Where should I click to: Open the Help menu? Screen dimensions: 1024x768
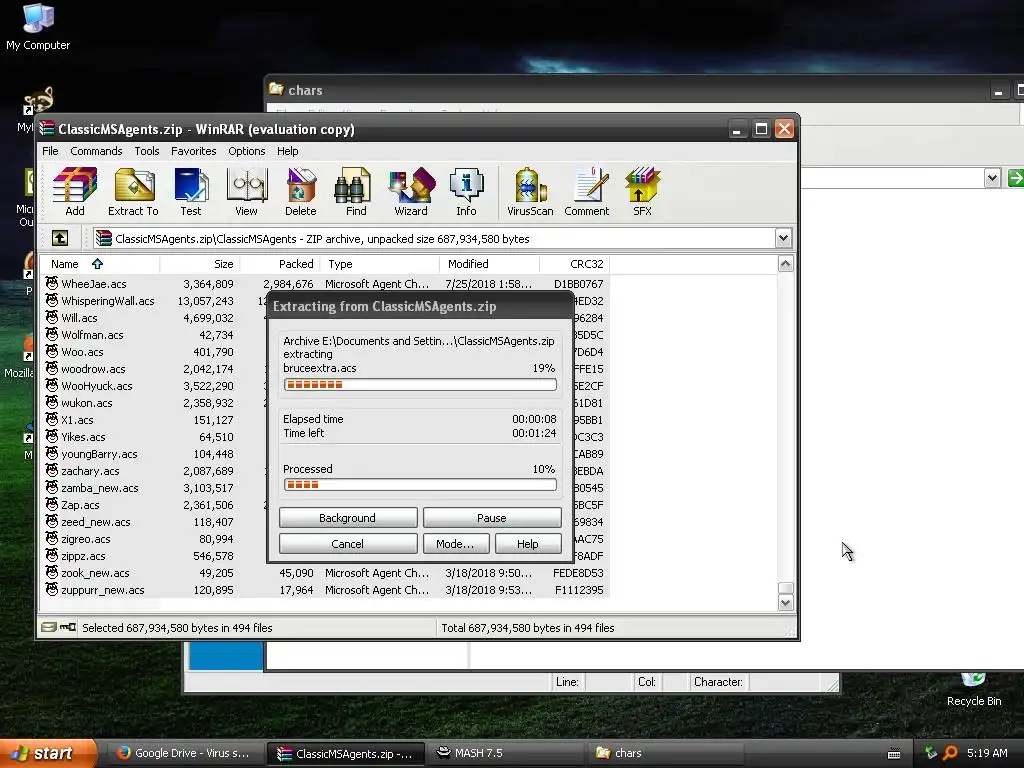[287, 151]
